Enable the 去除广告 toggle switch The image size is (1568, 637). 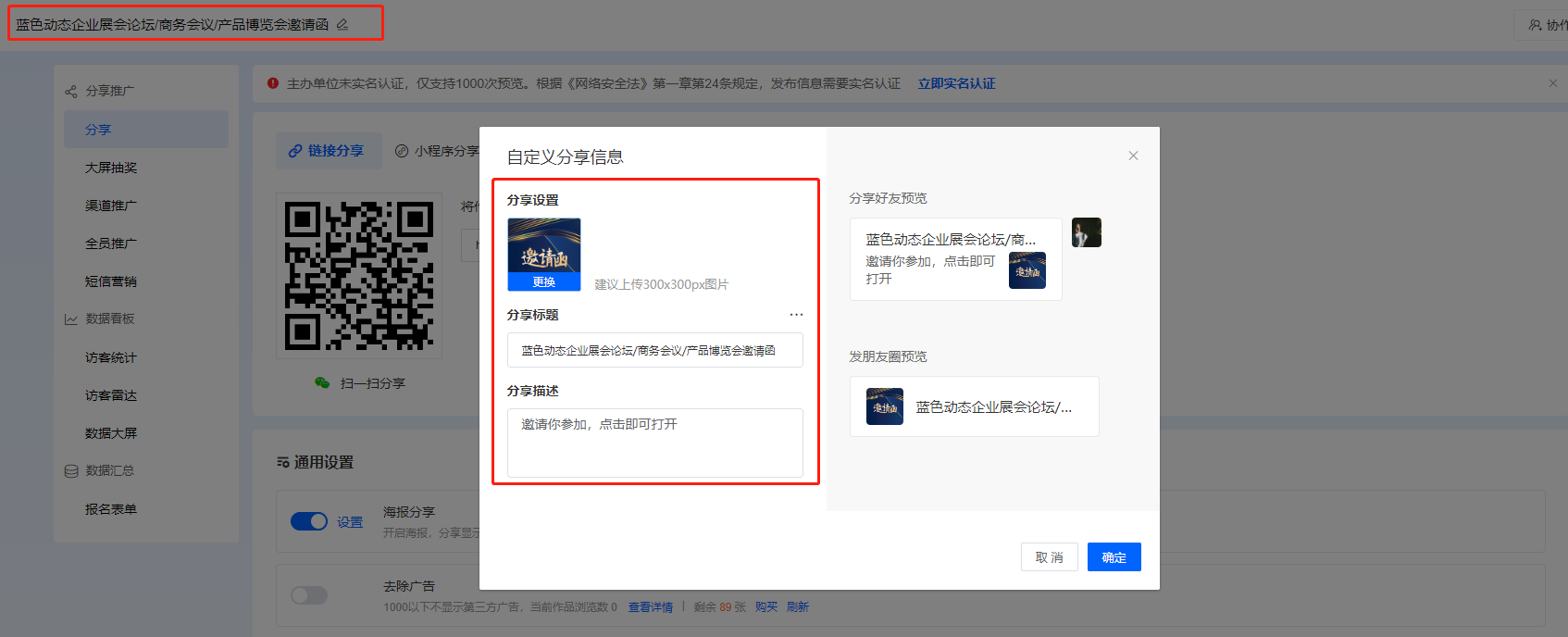tap(309, 594)
